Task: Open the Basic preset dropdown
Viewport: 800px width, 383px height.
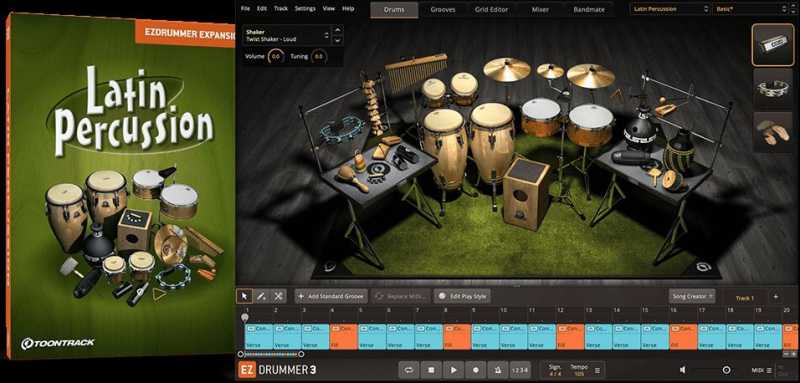Action: (x=750, y=9)
